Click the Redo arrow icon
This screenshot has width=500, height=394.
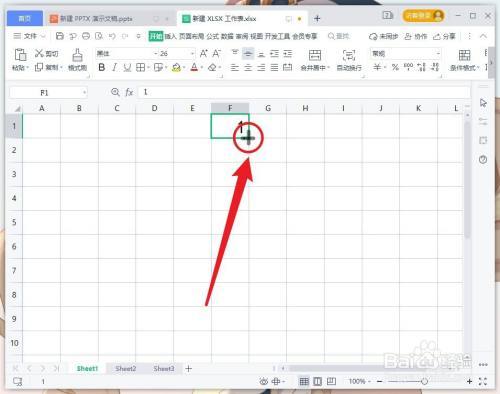click(125, 36)
